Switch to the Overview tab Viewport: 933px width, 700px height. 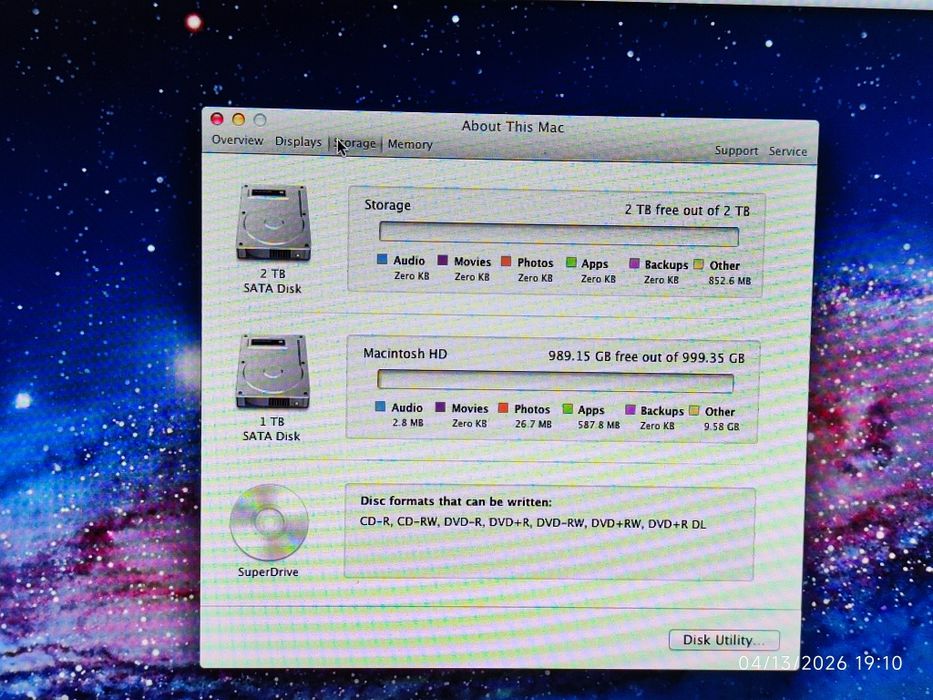(237, 140)
